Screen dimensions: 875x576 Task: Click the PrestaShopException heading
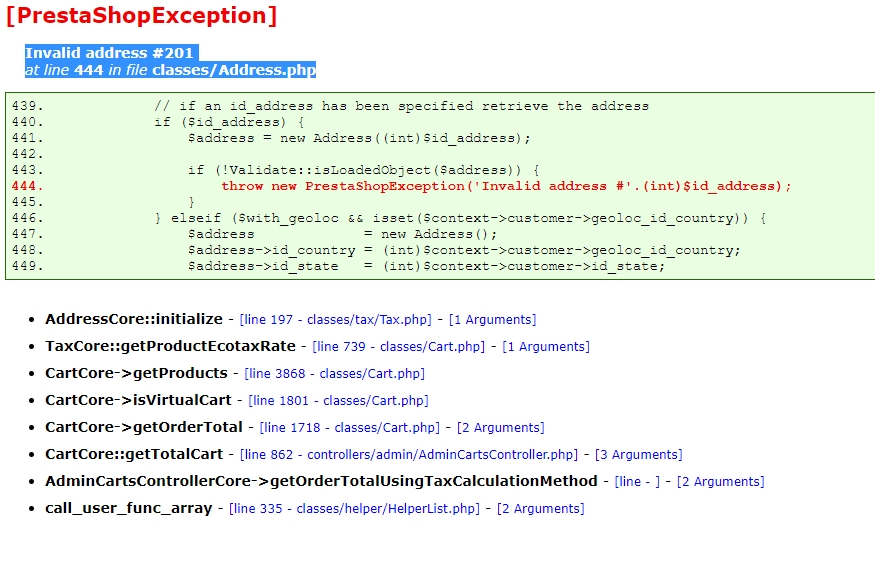142,16
